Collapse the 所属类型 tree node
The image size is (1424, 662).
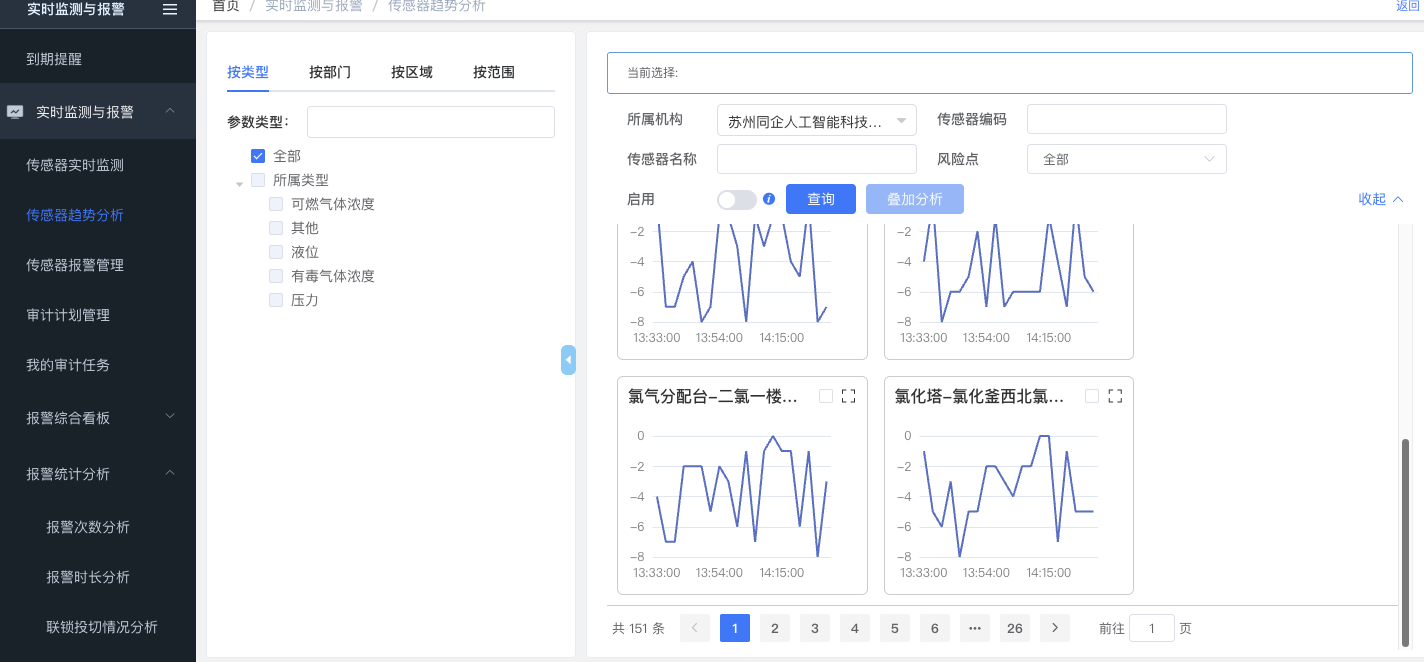239,183
